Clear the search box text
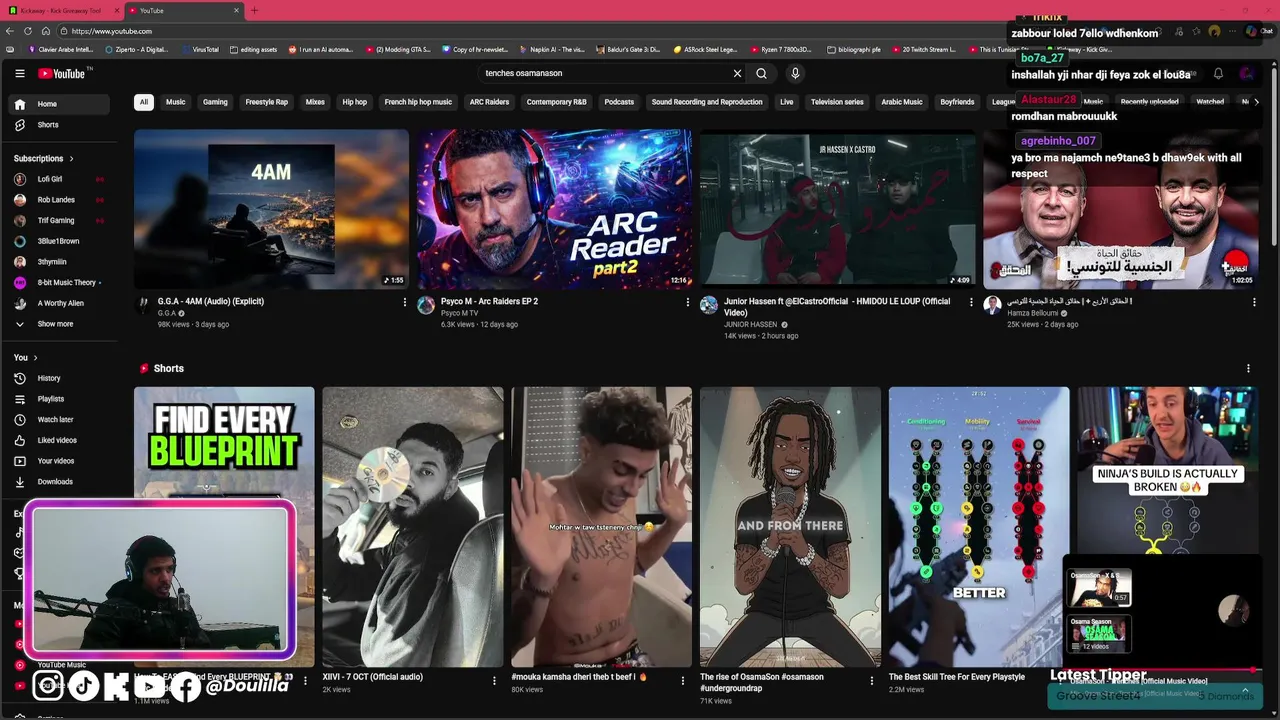 (x=737, y=73)
